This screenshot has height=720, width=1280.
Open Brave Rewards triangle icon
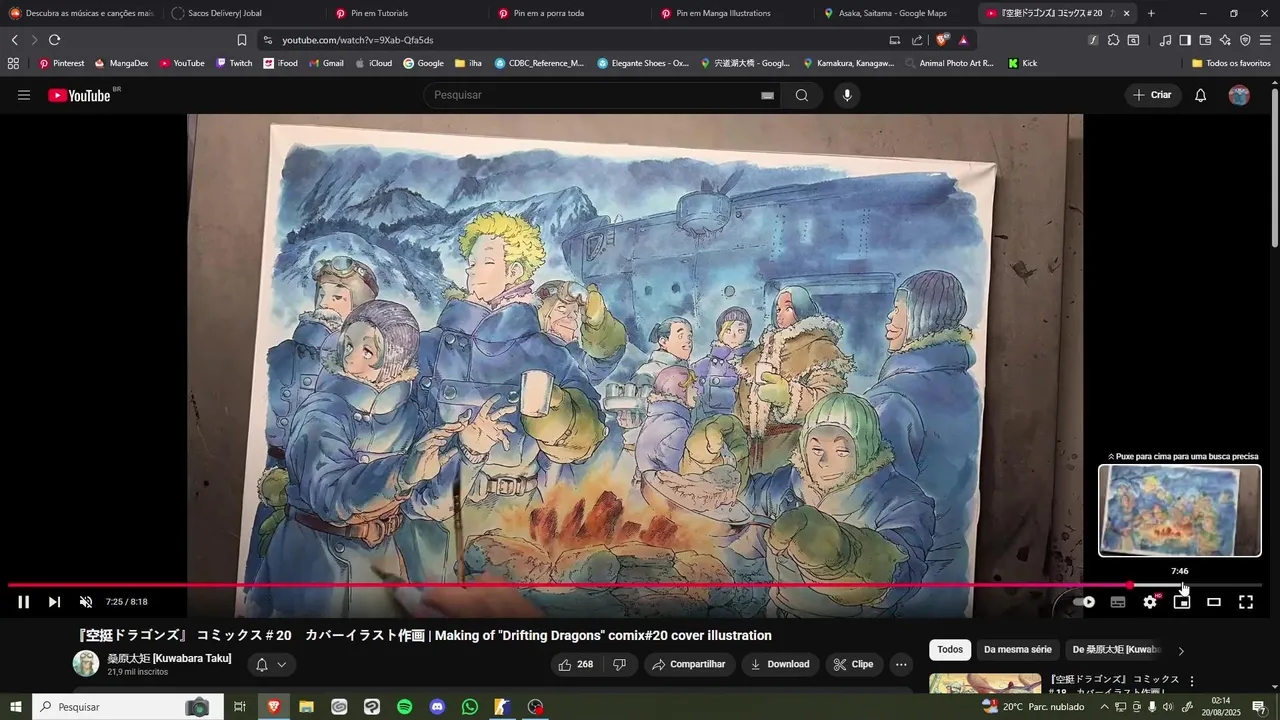point(963,40)
